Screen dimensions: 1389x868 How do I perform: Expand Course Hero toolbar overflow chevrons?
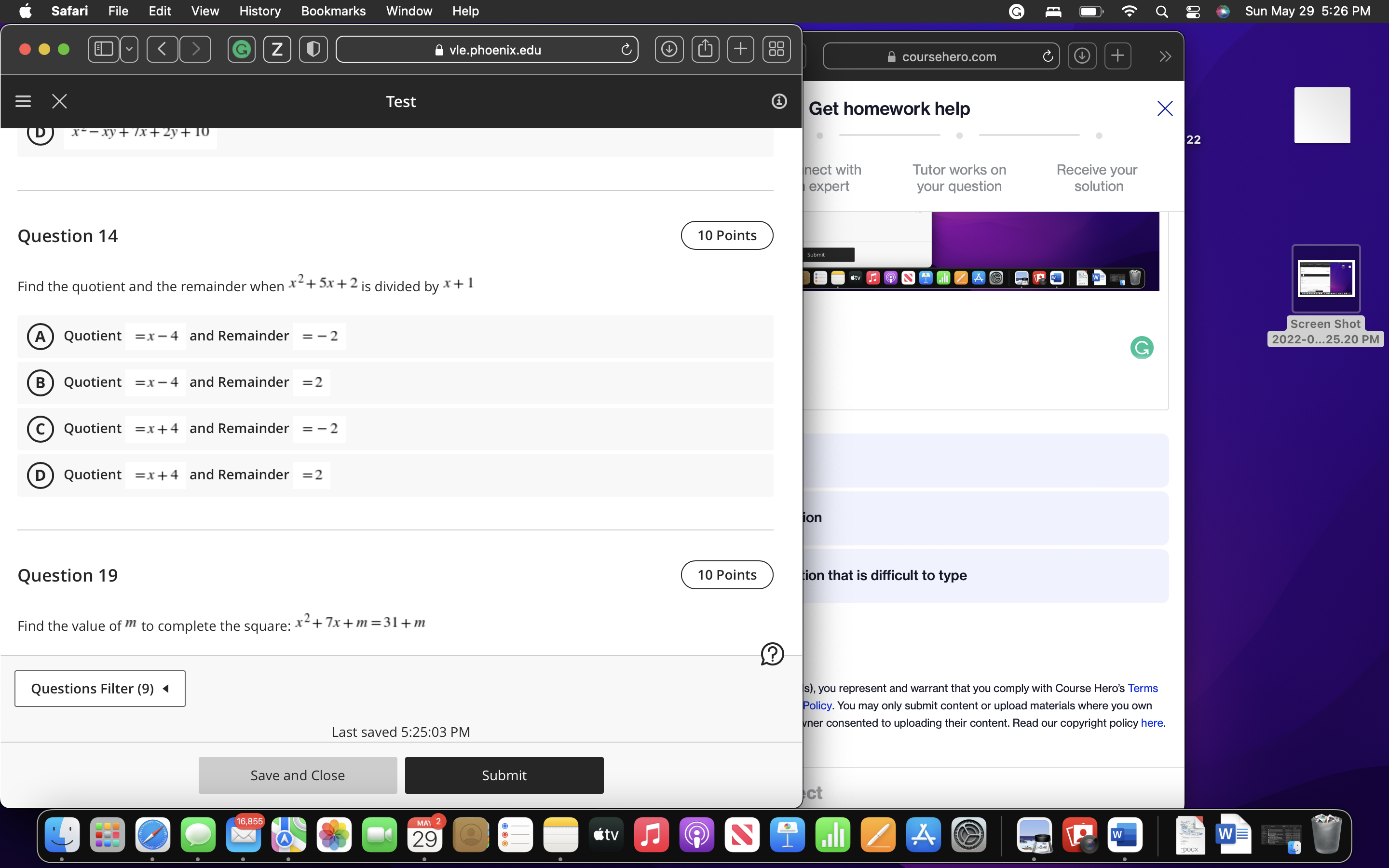pyautogui.click(x=1165, y=56)
